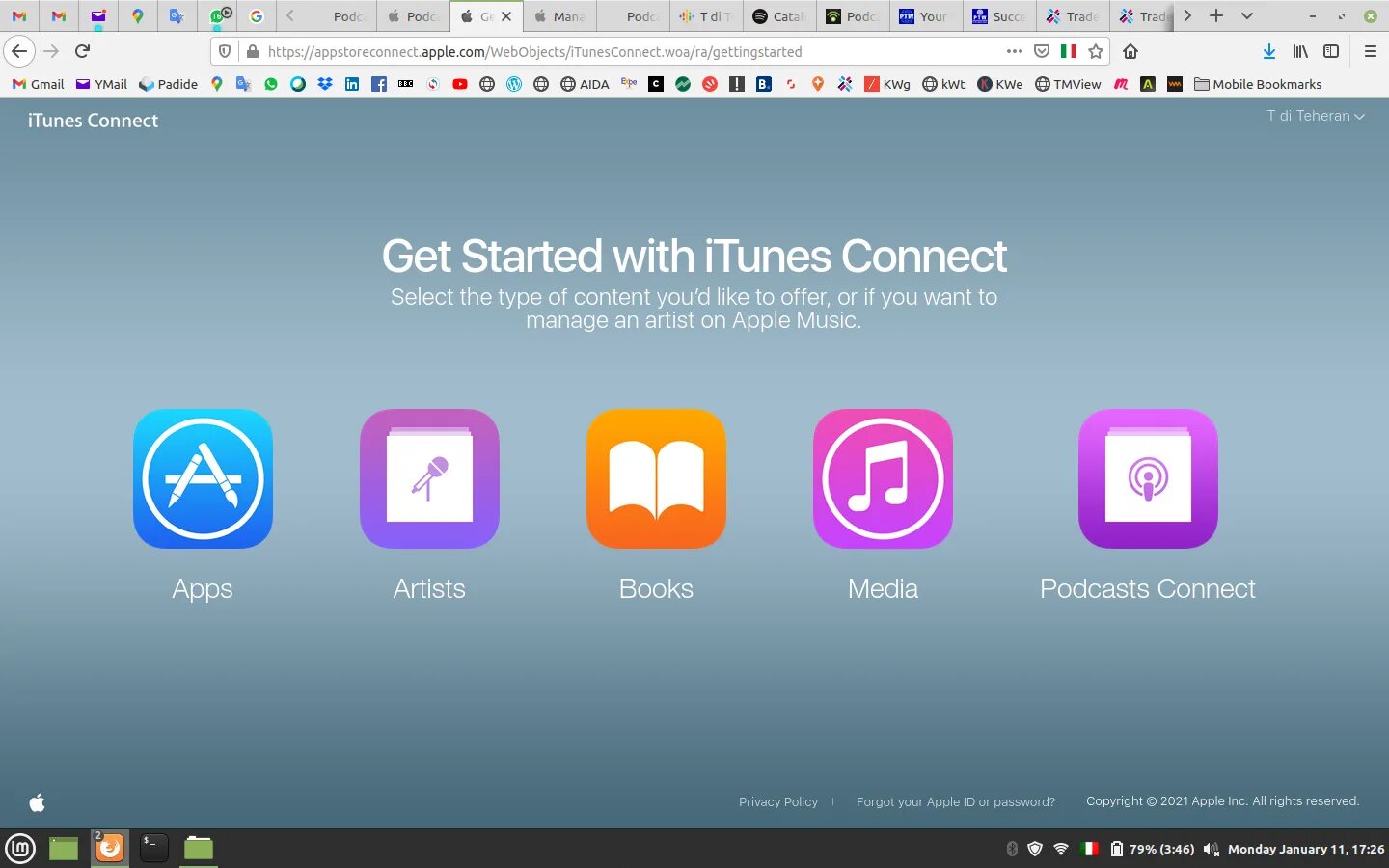Click the tracking protection shield icon
The width and height of the screenshot is (1389, 868).
pyautogui.click(x=225, y=51)
